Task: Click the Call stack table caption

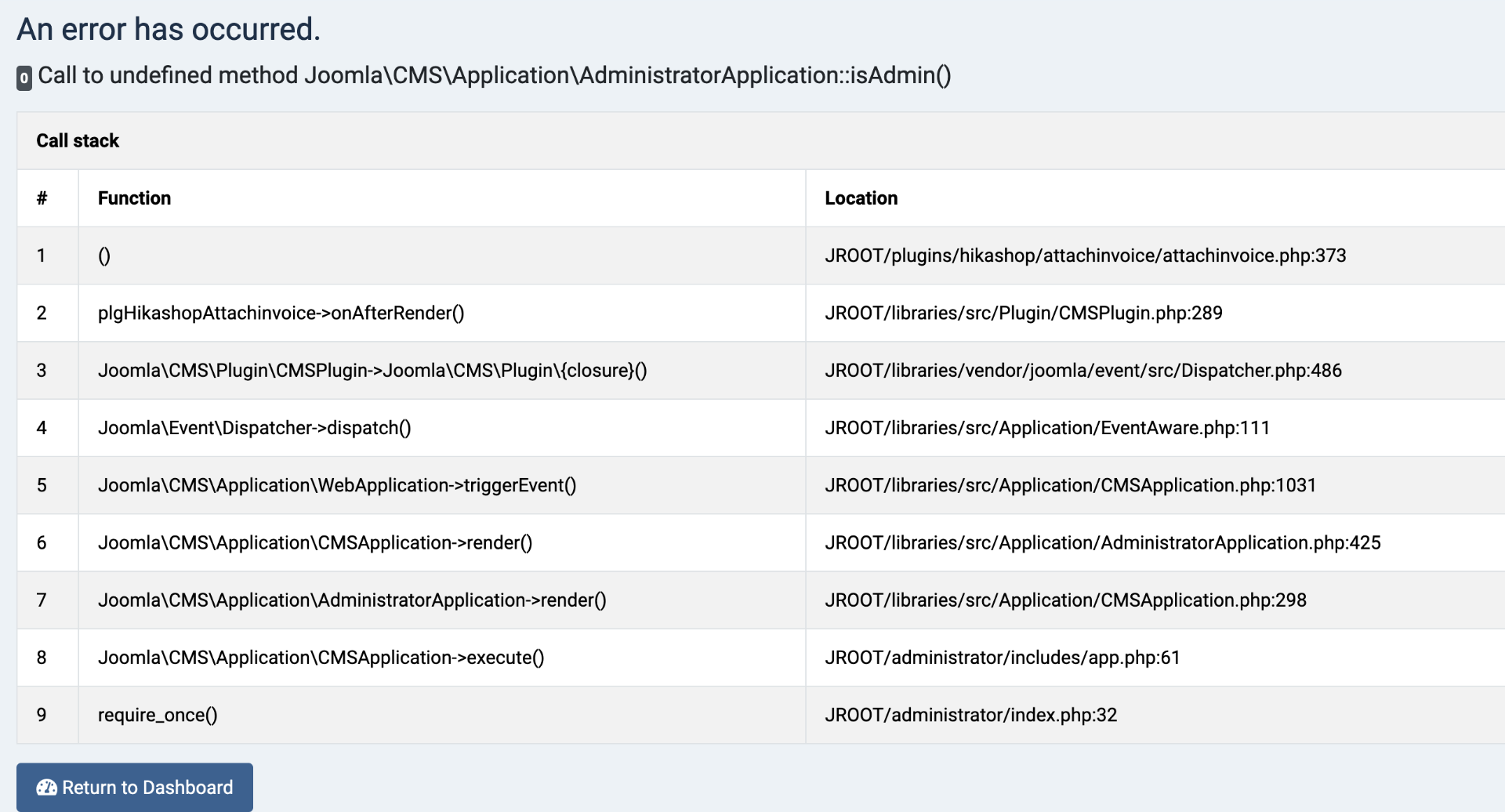Action: (78, 141)
